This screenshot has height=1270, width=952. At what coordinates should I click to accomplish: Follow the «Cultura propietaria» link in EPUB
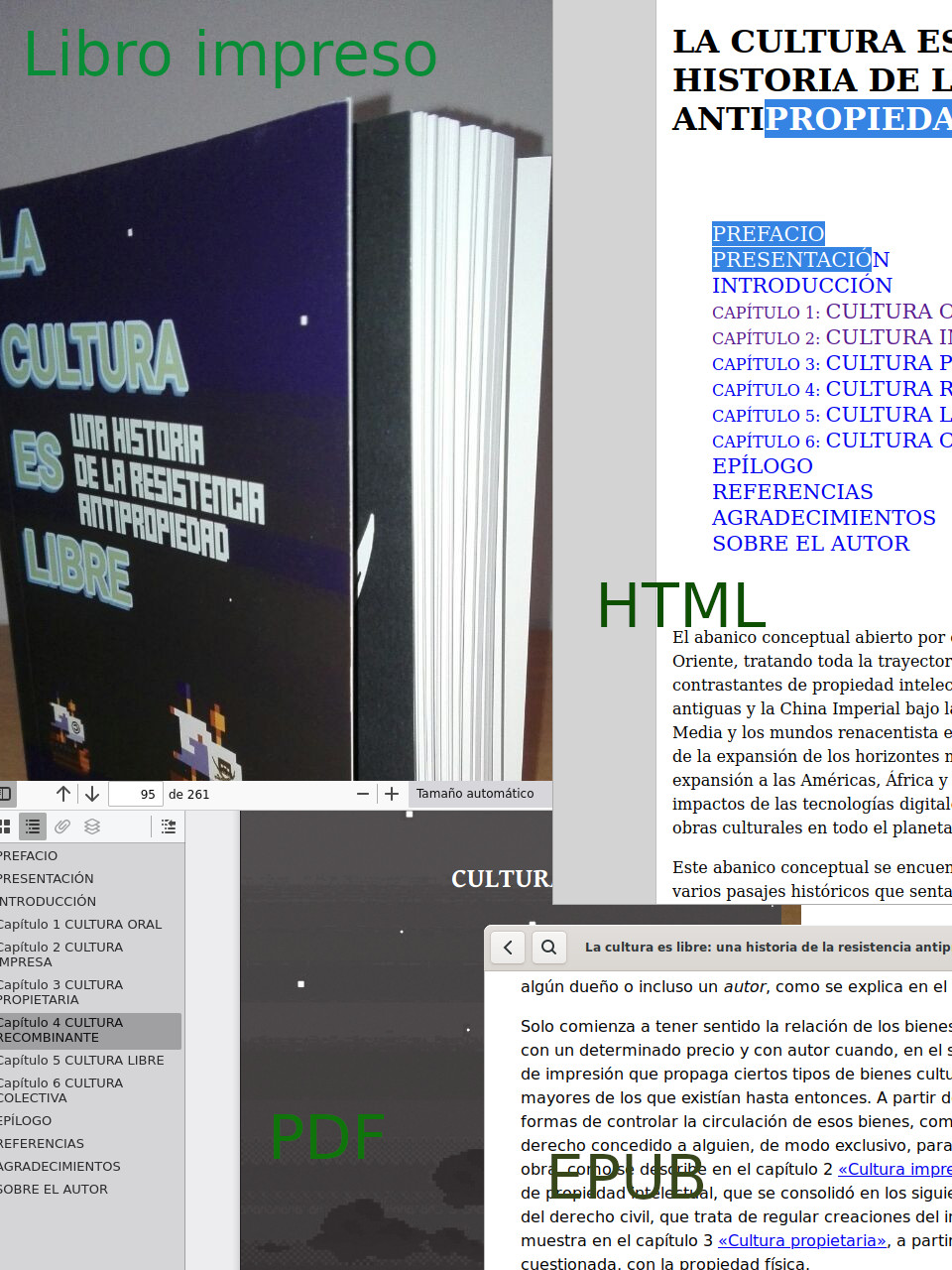[801, 1240]
